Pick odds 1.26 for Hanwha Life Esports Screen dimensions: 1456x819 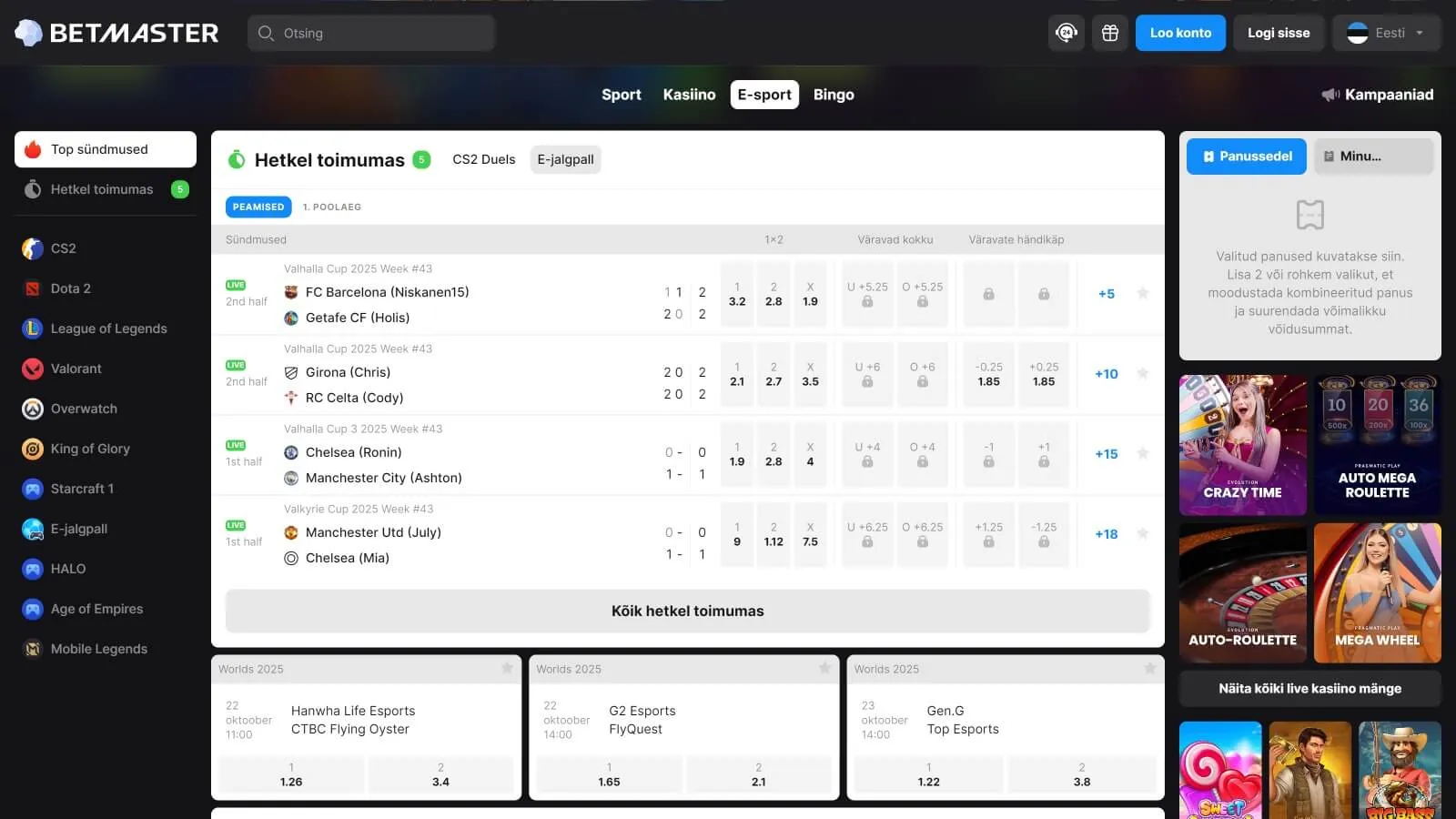[291, 774]
